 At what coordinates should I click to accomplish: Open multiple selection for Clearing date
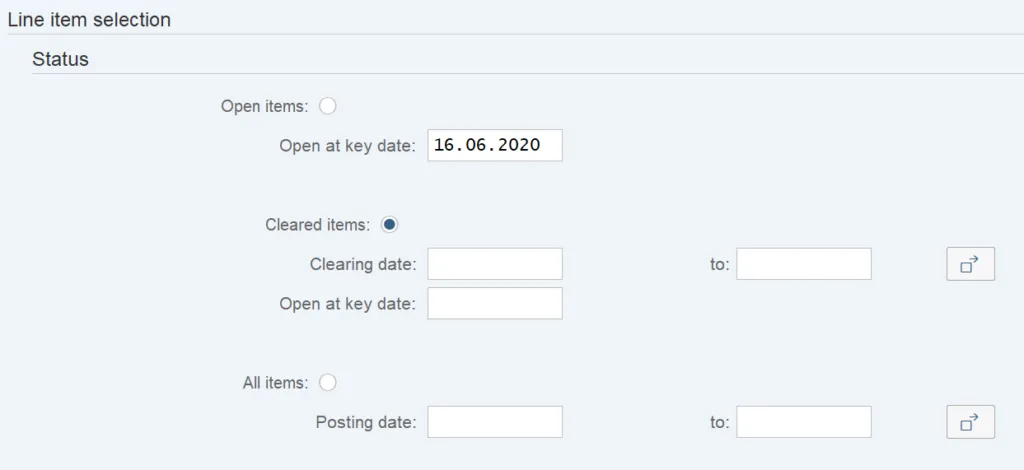pyautogui.click(x=970, y=265)
